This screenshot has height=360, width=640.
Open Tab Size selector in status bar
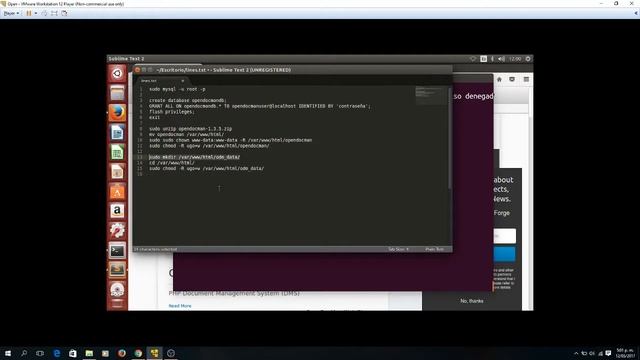coord(398,249)
